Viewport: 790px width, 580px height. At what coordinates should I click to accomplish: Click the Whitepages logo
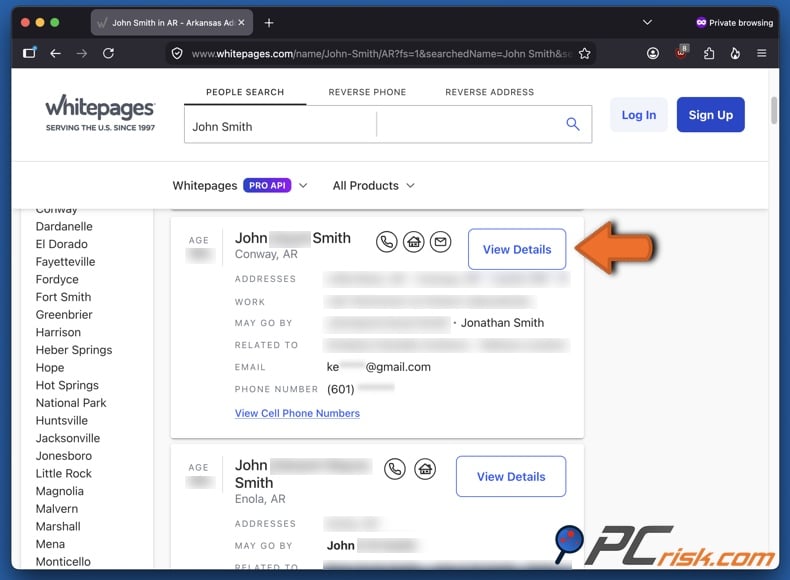point(100,113)
